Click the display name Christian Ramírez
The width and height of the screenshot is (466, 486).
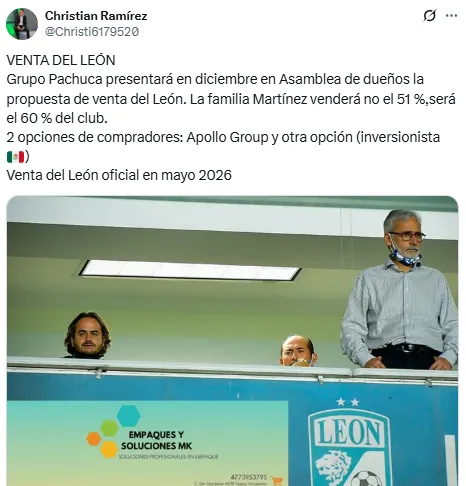pyautogui.click(x=96, y=16)
